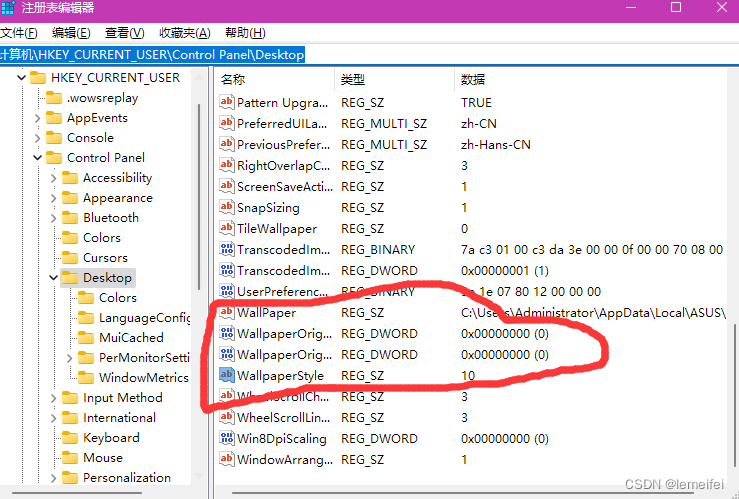Click the WallPaper path data C:\Users\Administrator
Image resolution: width=739 pixels, height=499 pixels.
pyautogui.click(x=593, y=312)
